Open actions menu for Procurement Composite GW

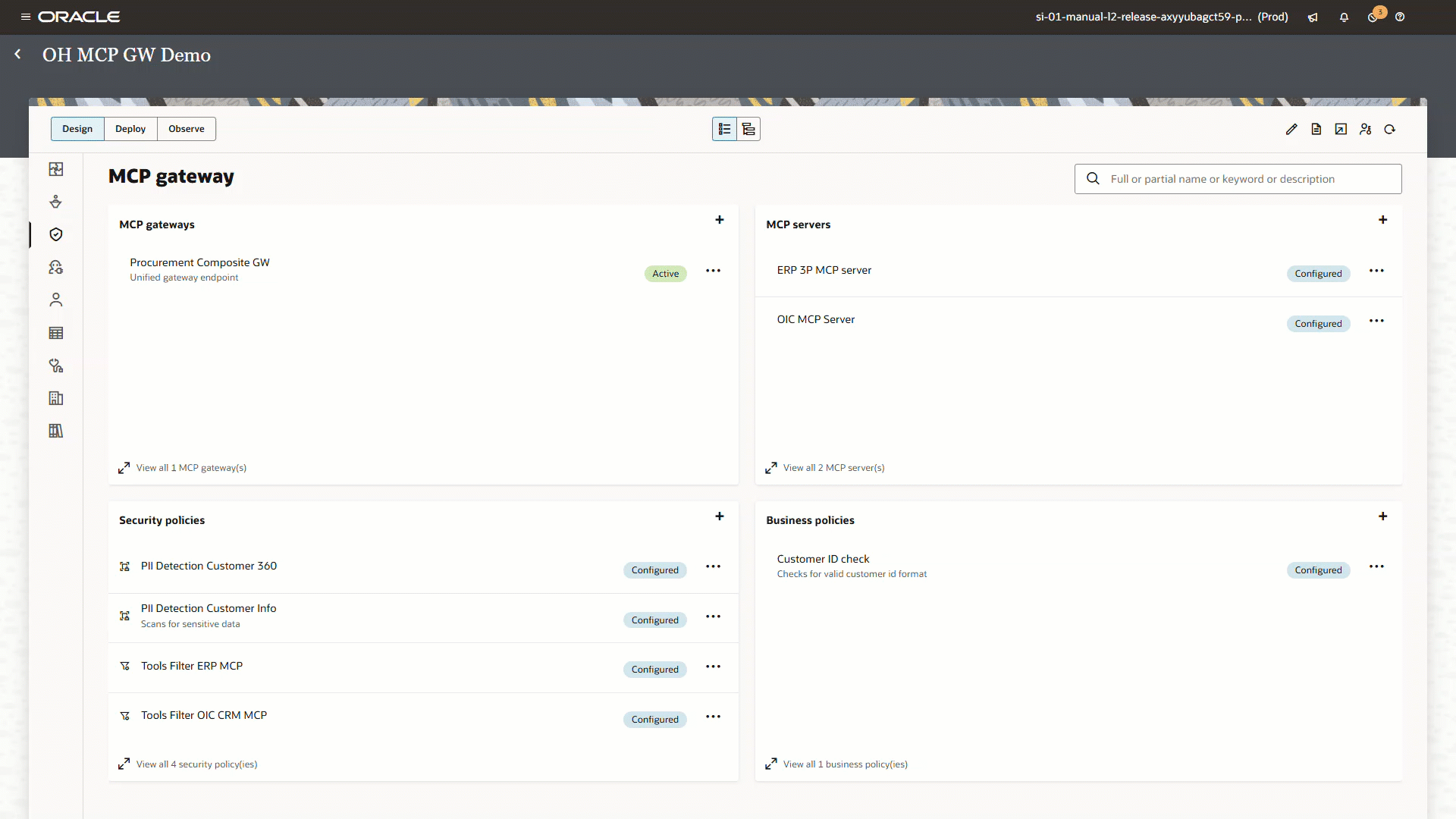(714, 271)
